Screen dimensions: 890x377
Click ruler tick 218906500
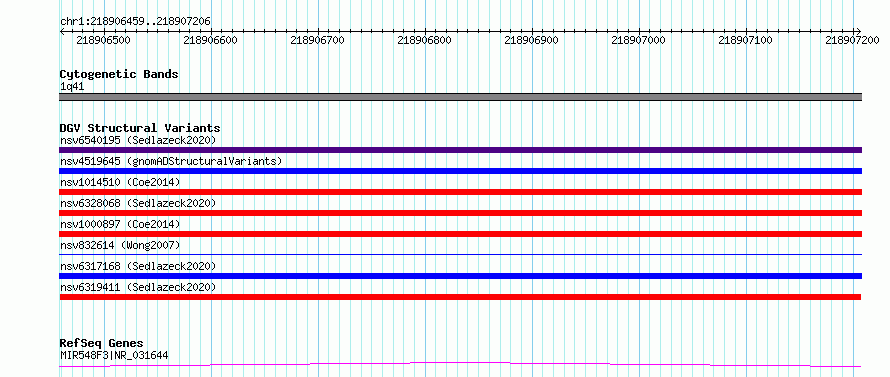103,40
